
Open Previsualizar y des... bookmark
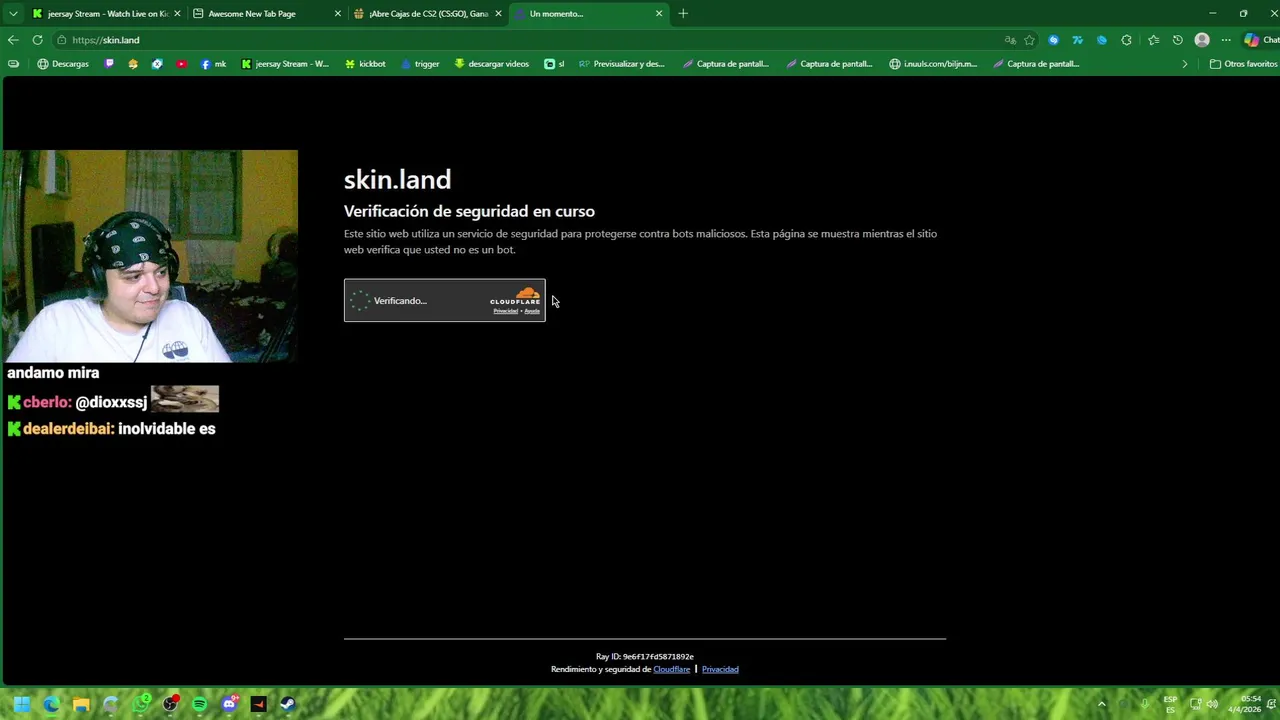(x=621, y=64)
